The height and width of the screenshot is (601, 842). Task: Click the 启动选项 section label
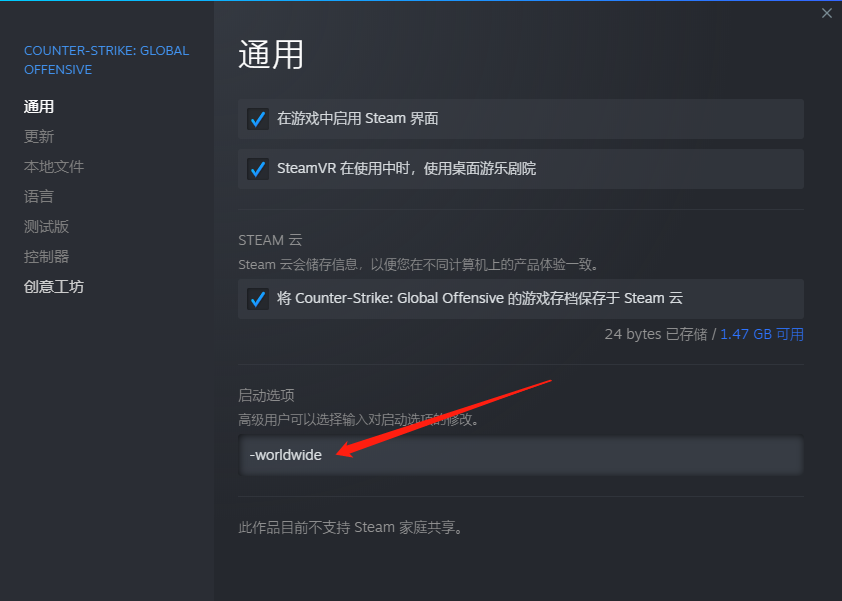pos(266,395)
